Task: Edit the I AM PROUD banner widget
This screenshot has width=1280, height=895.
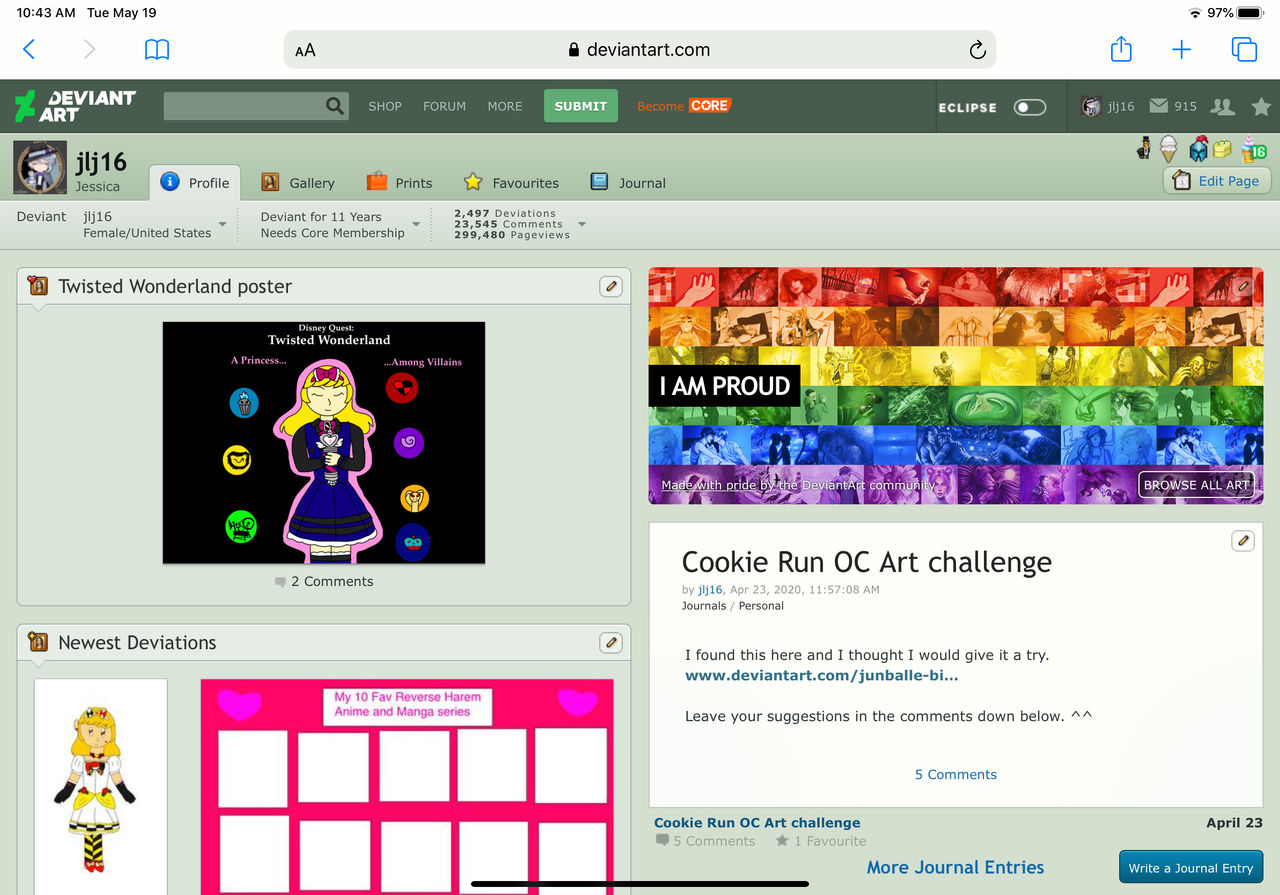Action: click(1243, 286)
